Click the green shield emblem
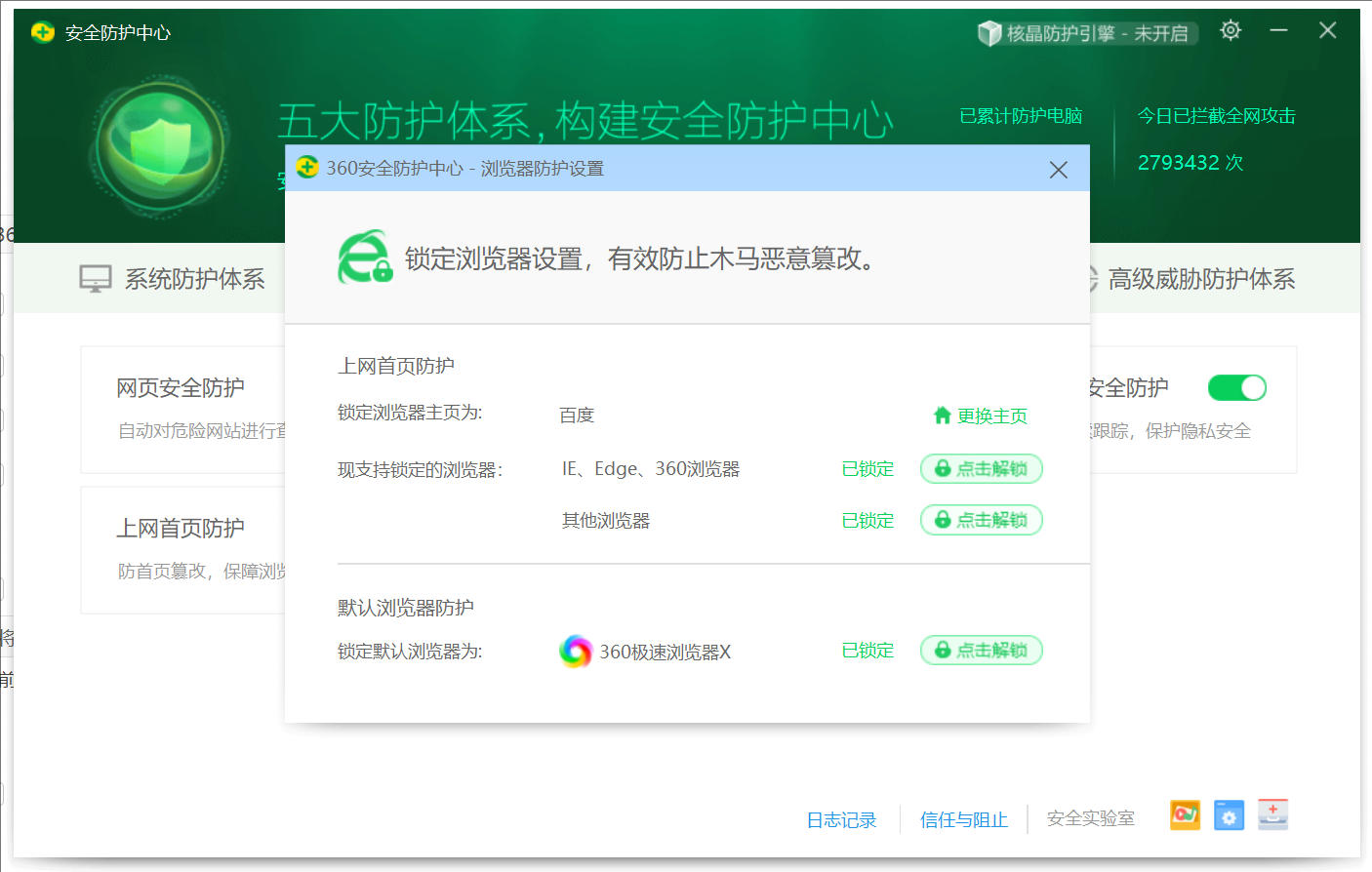 click(160, 147)
